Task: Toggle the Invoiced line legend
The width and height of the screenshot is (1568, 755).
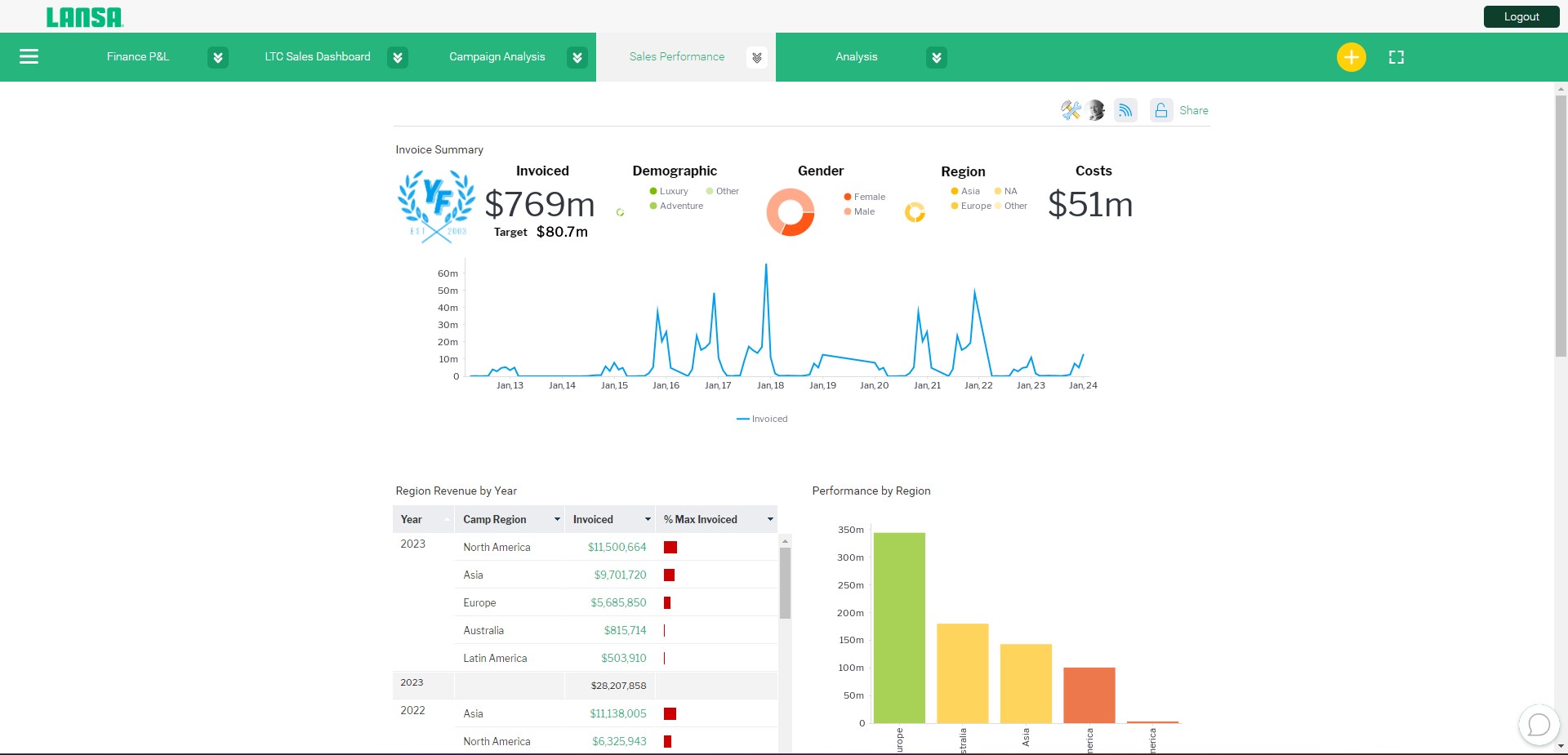Action: tap(762, 419)
